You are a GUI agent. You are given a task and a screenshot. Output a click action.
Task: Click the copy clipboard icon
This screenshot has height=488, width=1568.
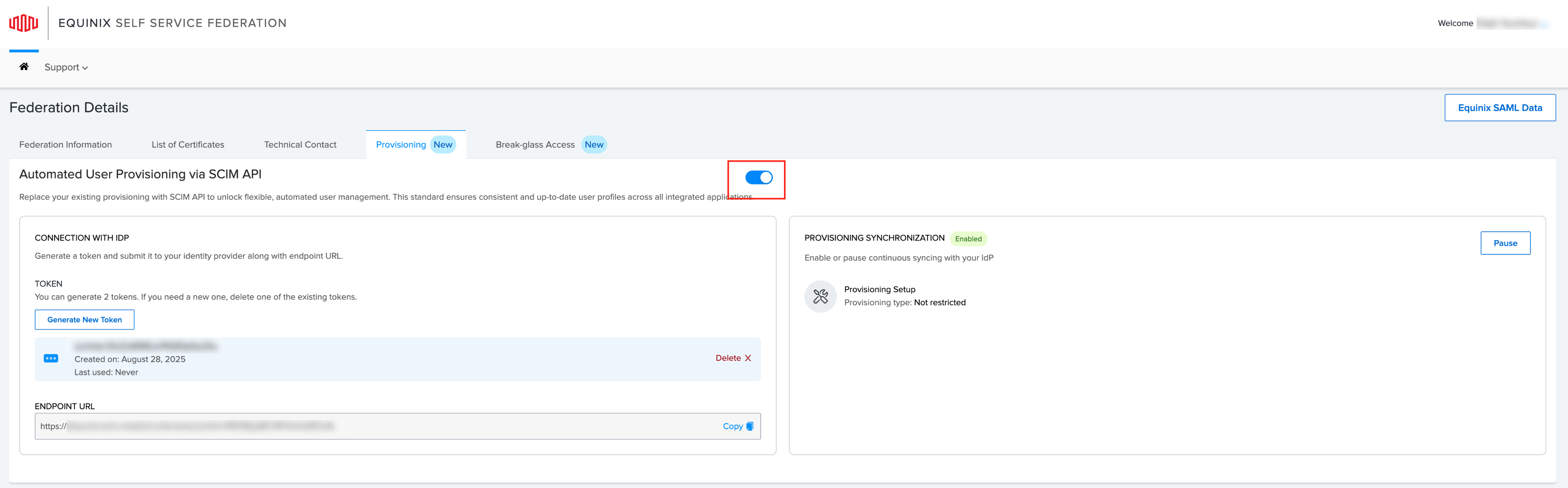750,426
